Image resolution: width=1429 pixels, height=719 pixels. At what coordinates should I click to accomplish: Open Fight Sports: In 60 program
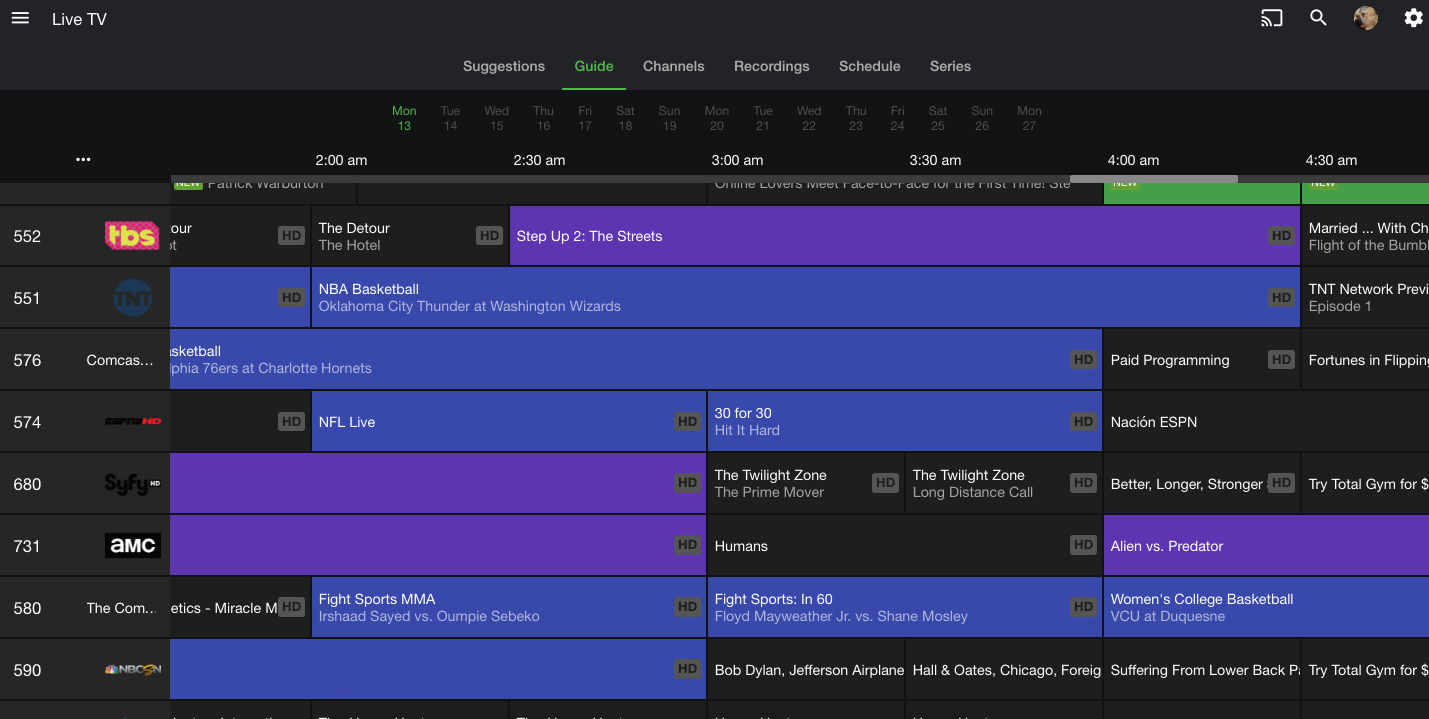(904, 608)
